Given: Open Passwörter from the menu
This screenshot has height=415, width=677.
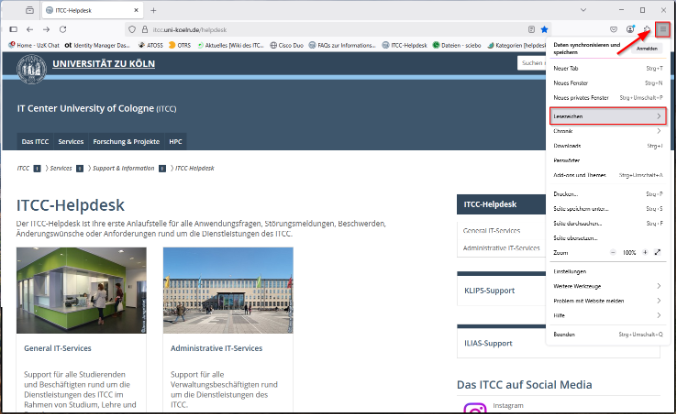Looking at the screenshot, I should [x=608, y=160].
